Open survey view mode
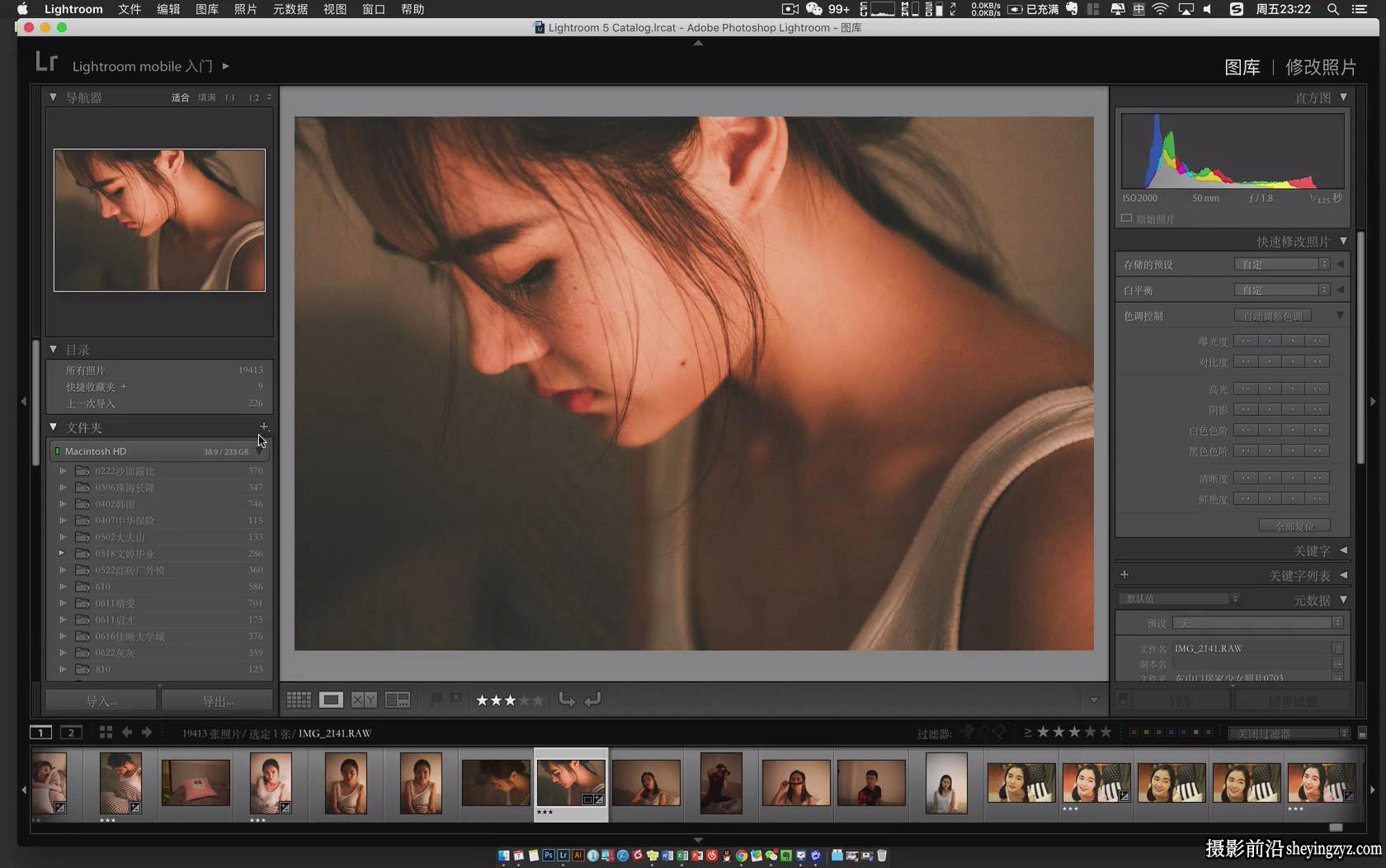This screenshot has width=1386, height=868. point(398,700)
